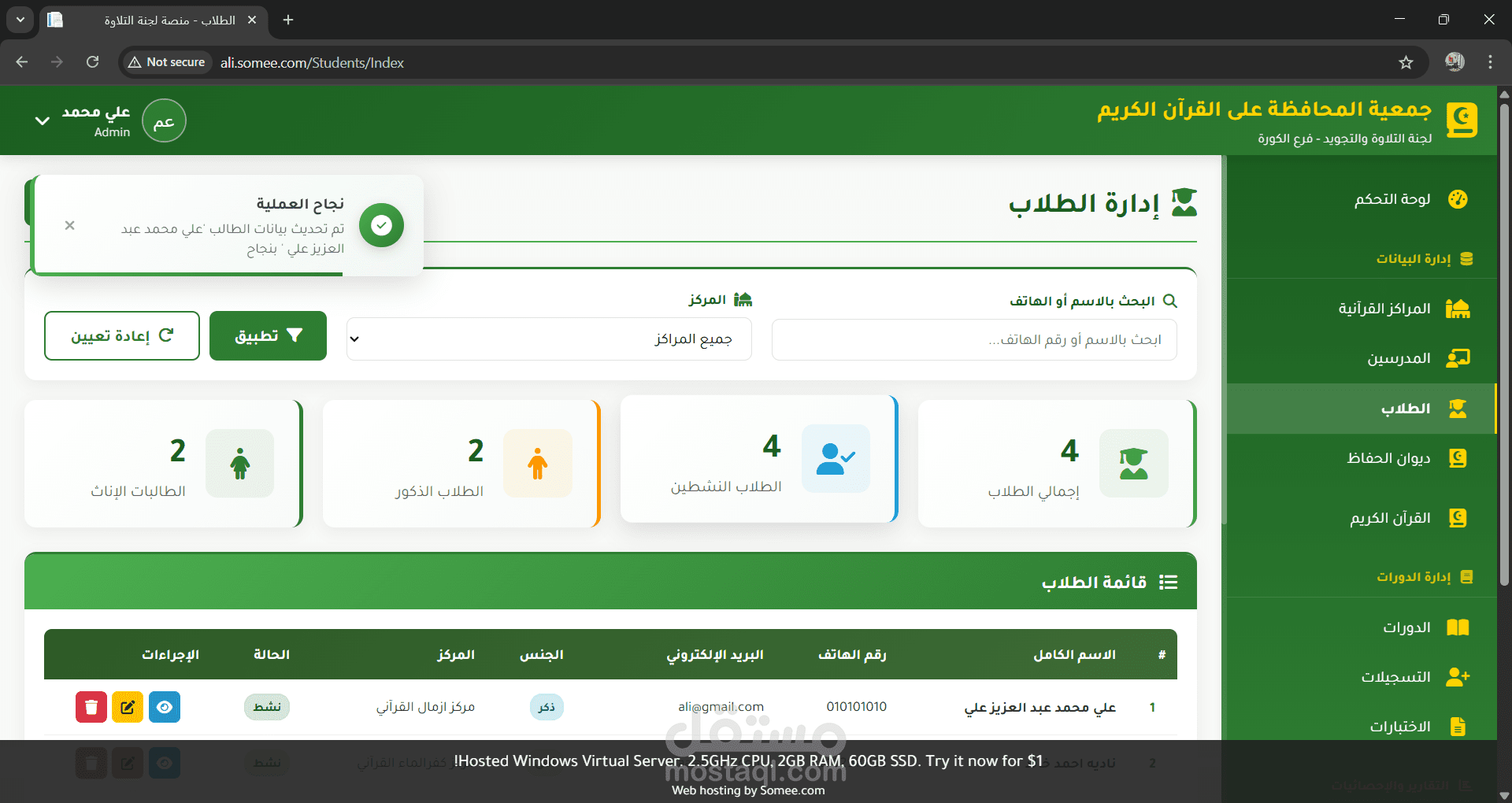Click the teacher icon beside المدرسين
1512x803 pixels.
coord(1458,358)
